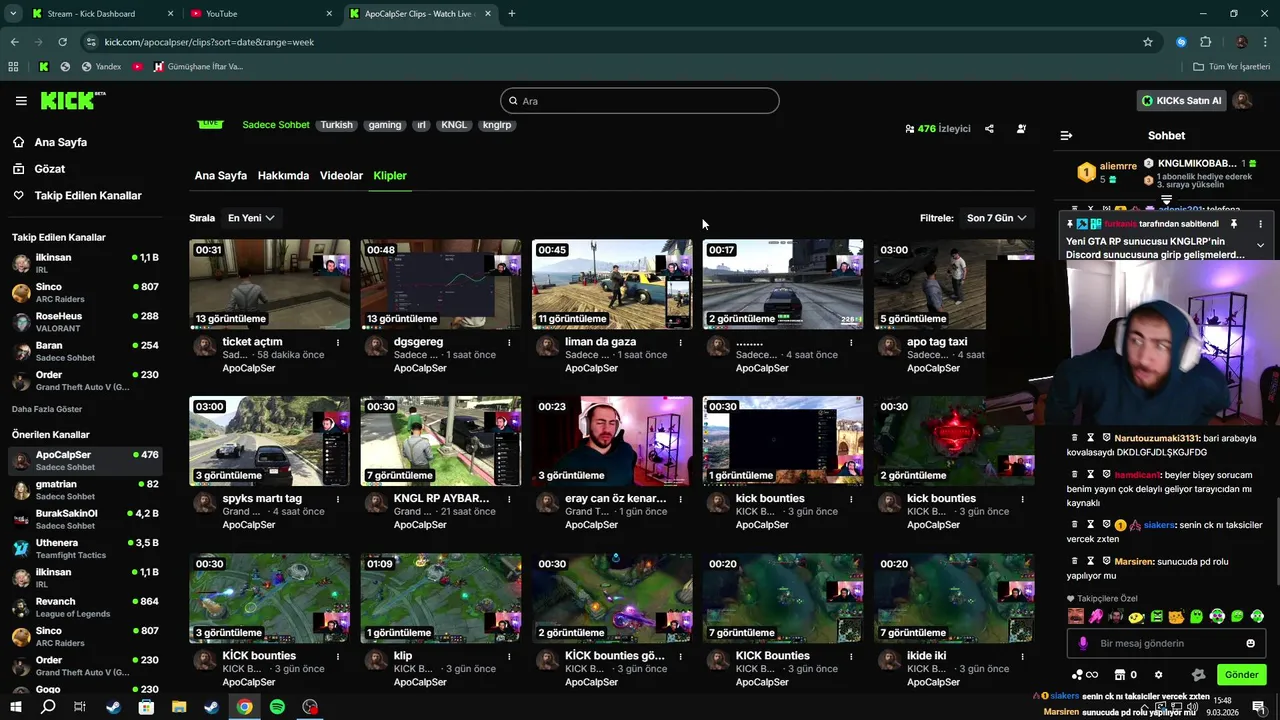1280x720 pixels.
Task: Click the purple microphone chat icon
Action: pyautogui.click(x=1082, y=644)
